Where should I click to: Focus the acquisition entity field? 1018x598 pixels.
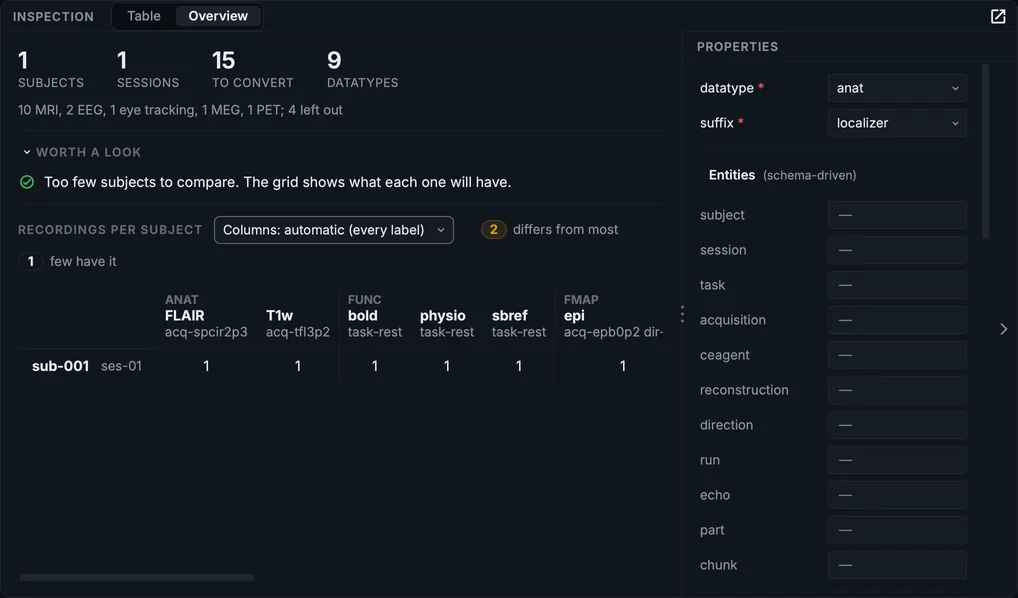coord(897,320)
